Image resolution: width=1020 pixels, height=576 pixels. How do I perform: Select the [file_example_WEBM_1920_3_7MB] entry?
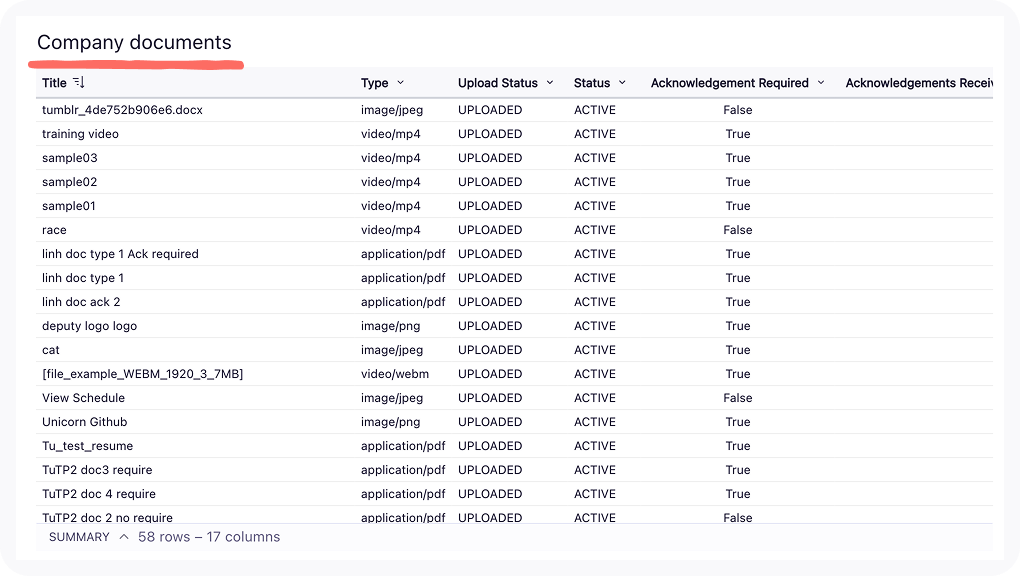point(142,374)
